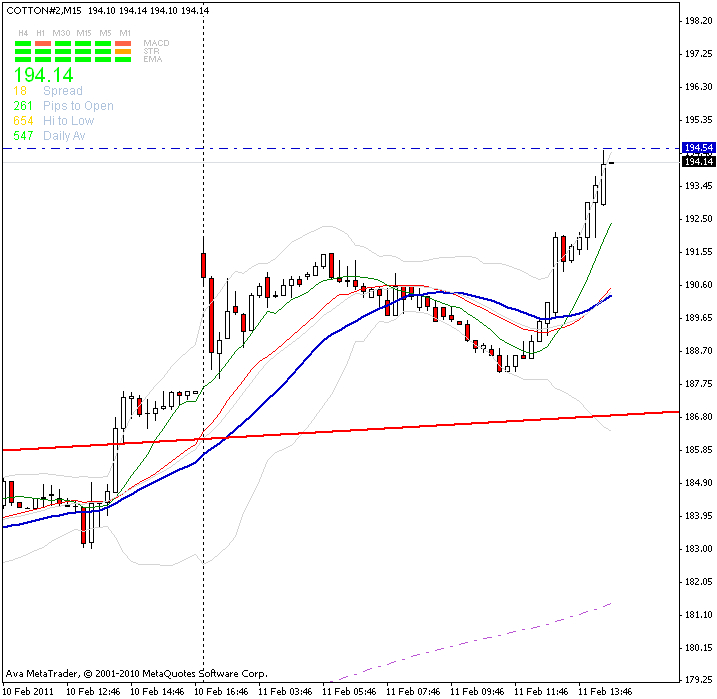Screen dimensions: 717x699
Task: Click the Spread label text
Action: [62, 91]
